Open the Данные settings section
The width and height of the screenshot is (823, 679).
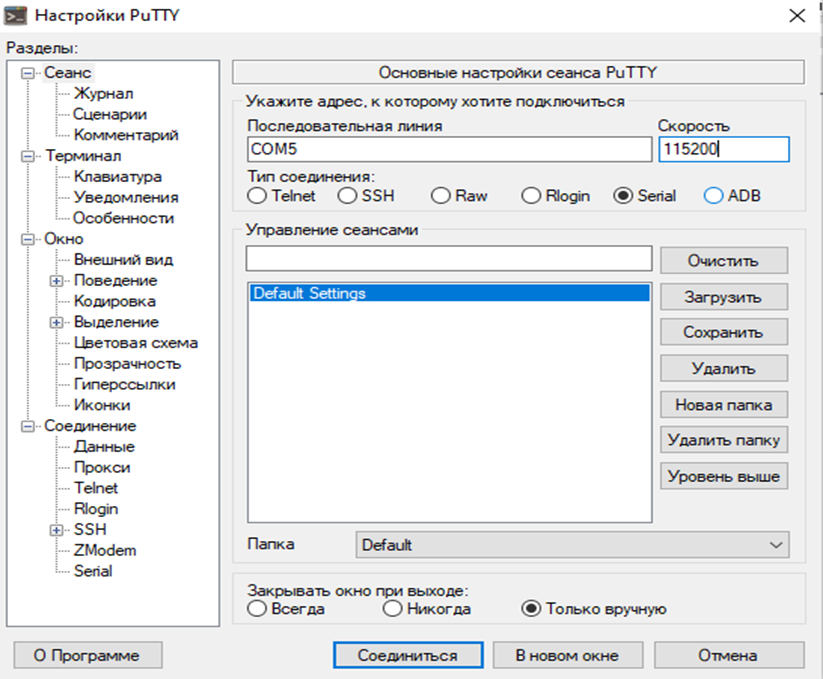pos(104,447)
